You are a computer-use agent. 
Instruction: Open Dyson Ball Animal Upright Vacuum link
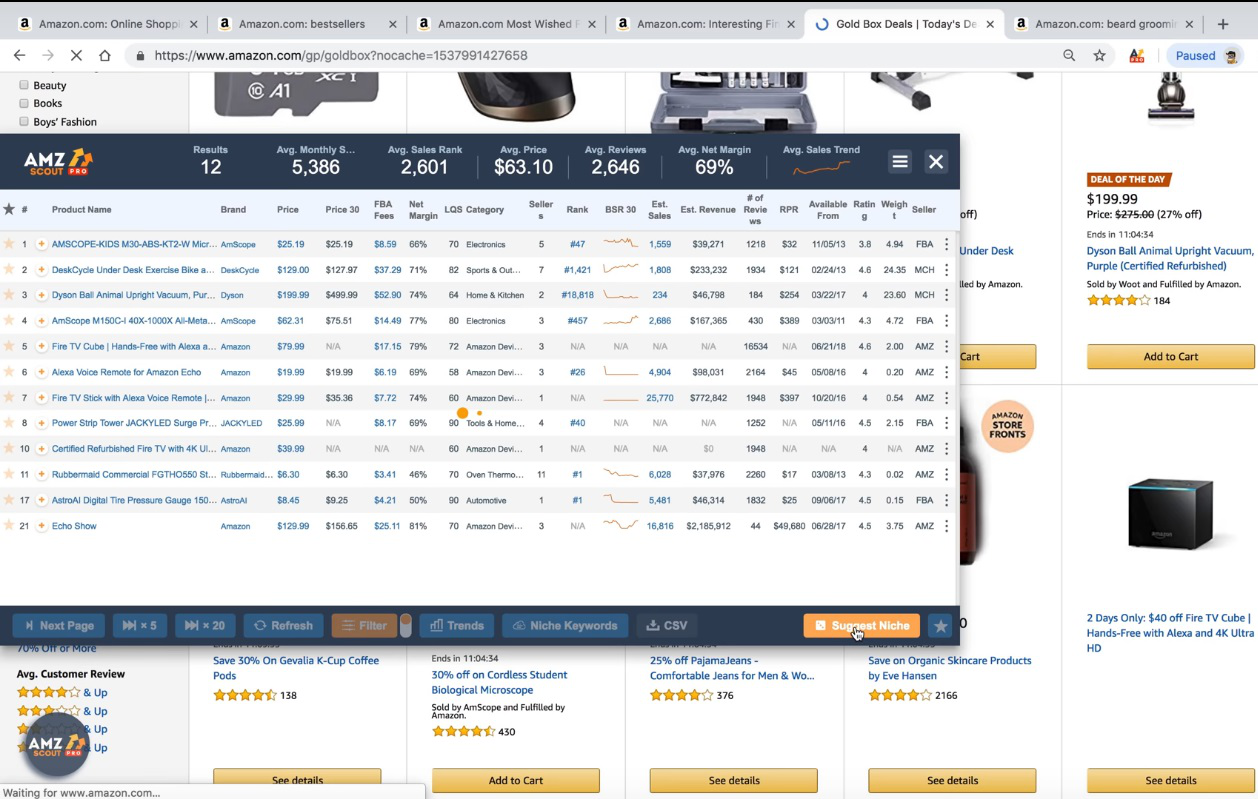[x=1170, y=258]
